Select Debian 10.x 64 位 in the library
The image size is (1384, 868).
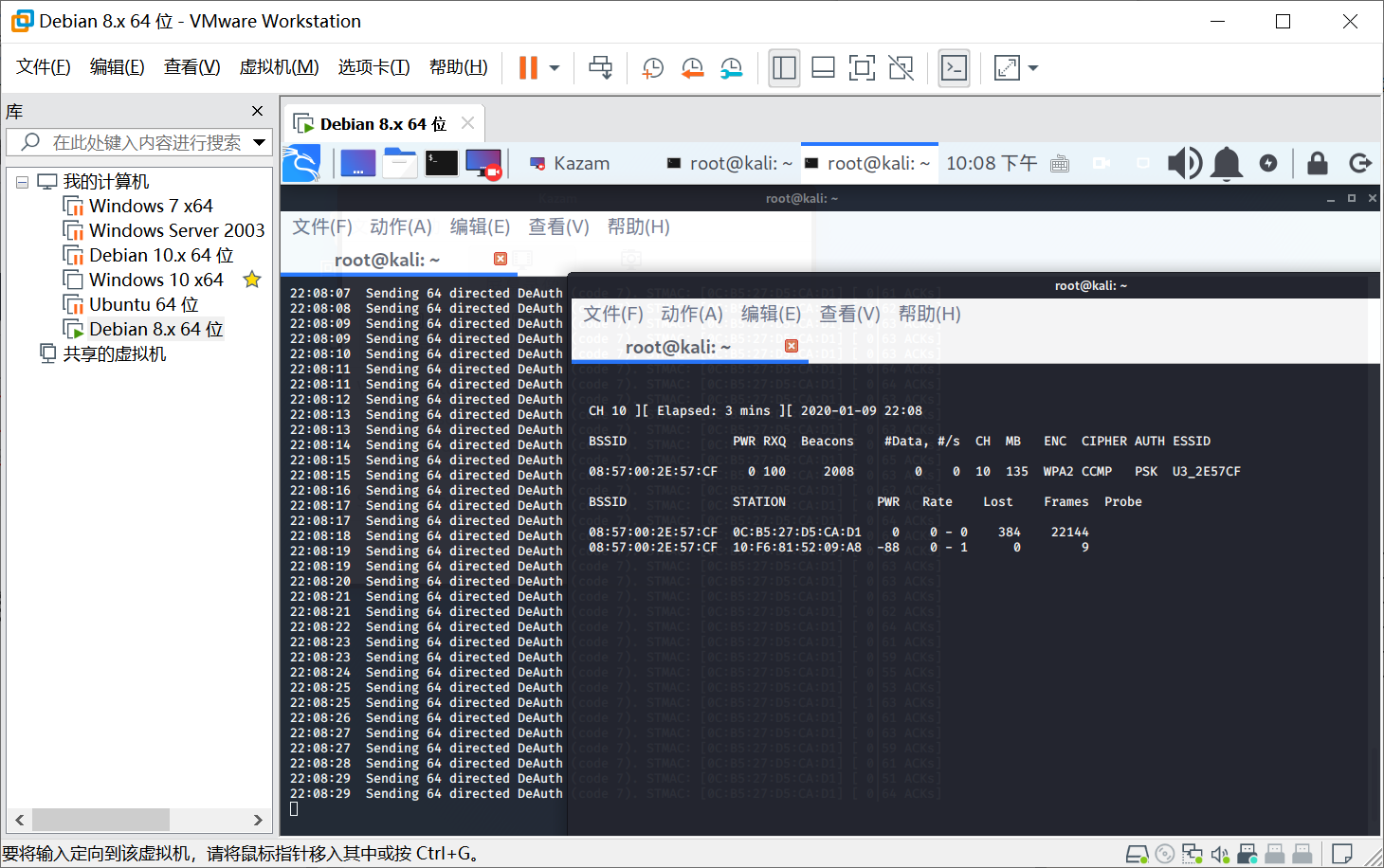coord(161,255)
